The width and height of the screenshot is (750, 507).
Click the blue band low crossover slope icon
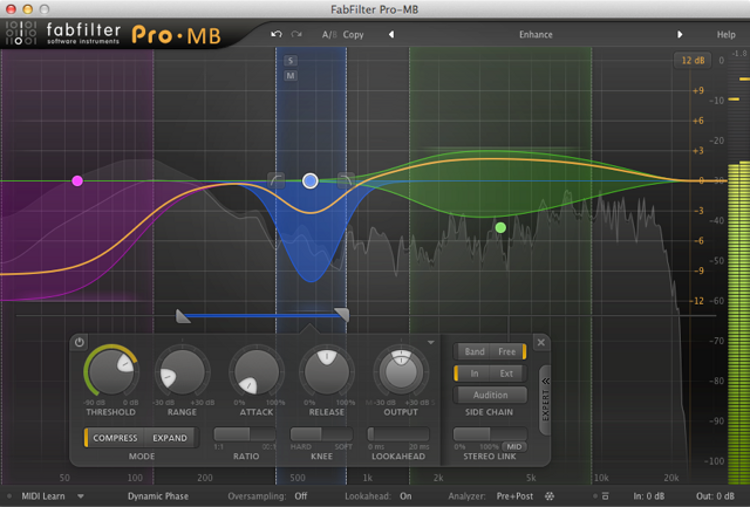coord(276,180)
